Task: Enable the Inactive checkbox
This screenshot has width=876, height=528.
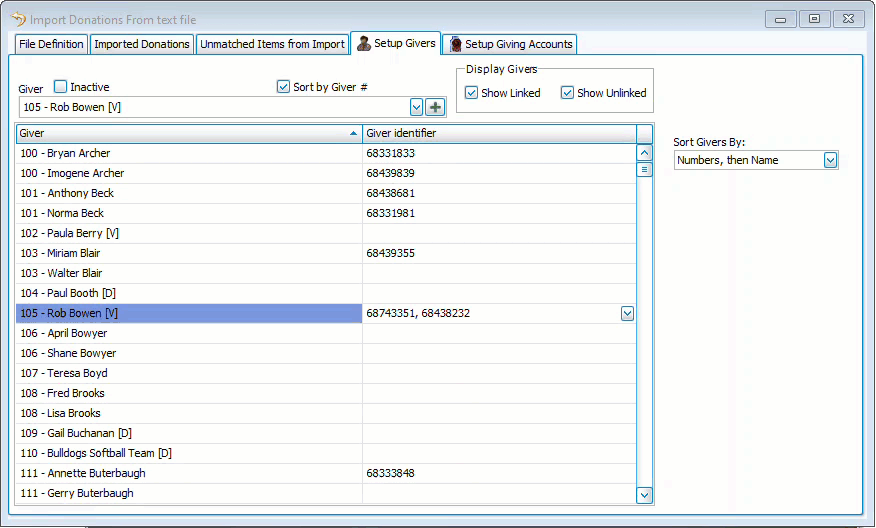Action: click(61, 87)
